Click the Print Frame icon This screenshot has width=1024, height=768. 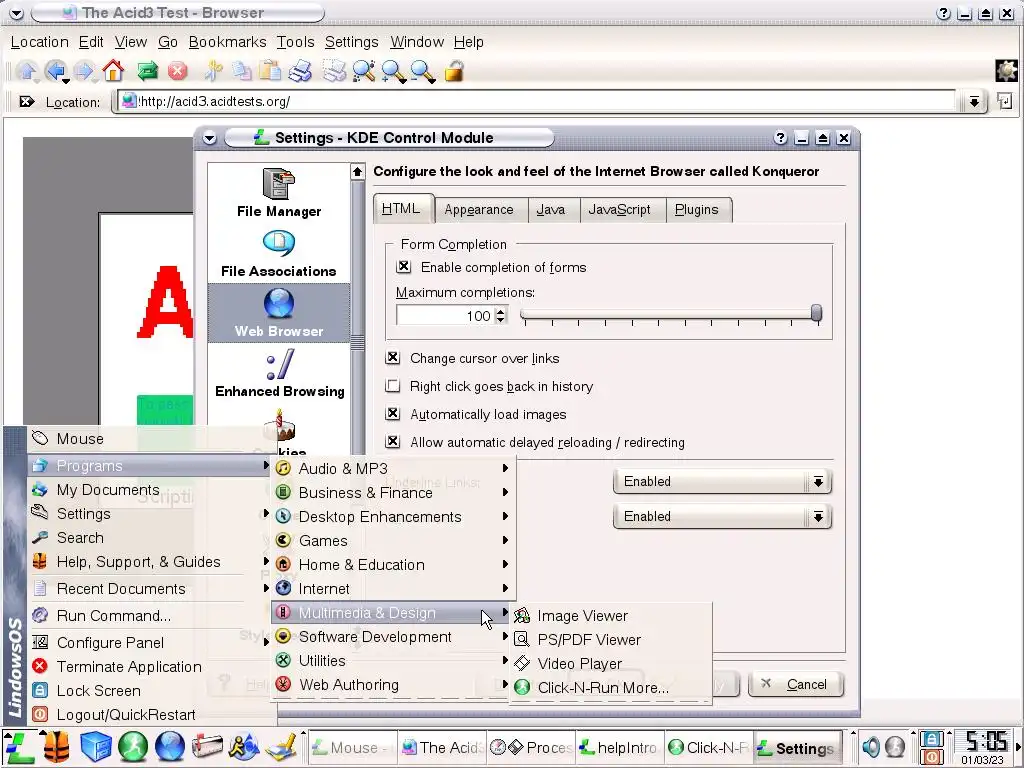click(x=334, y=71)
